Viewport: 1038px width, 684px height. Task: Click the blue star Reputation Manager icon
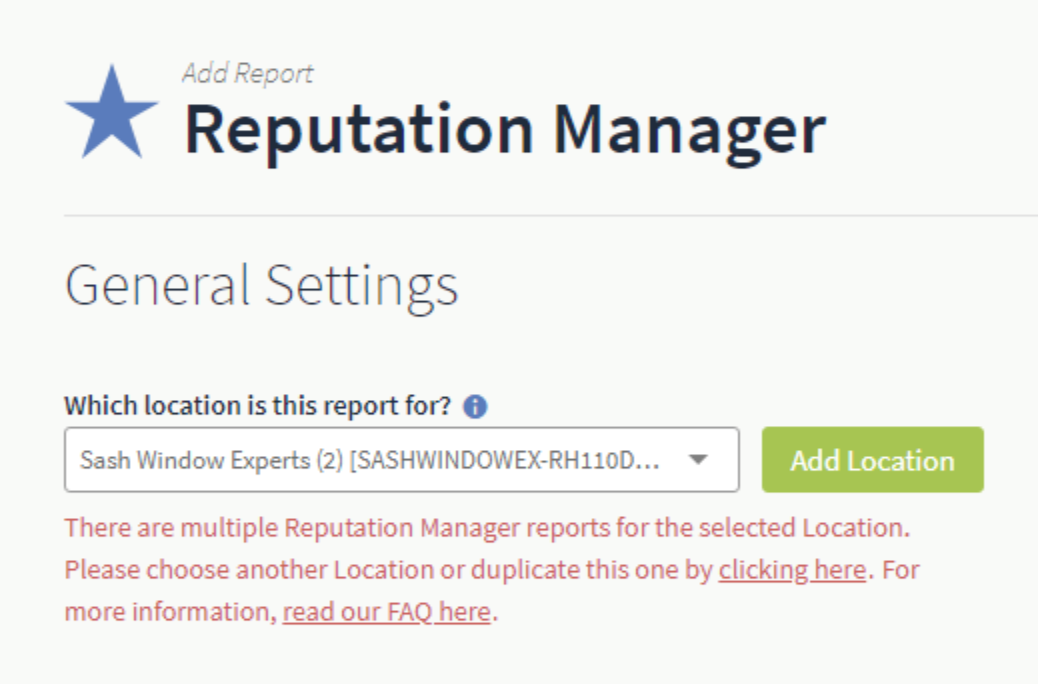click(x=111, y=111)
